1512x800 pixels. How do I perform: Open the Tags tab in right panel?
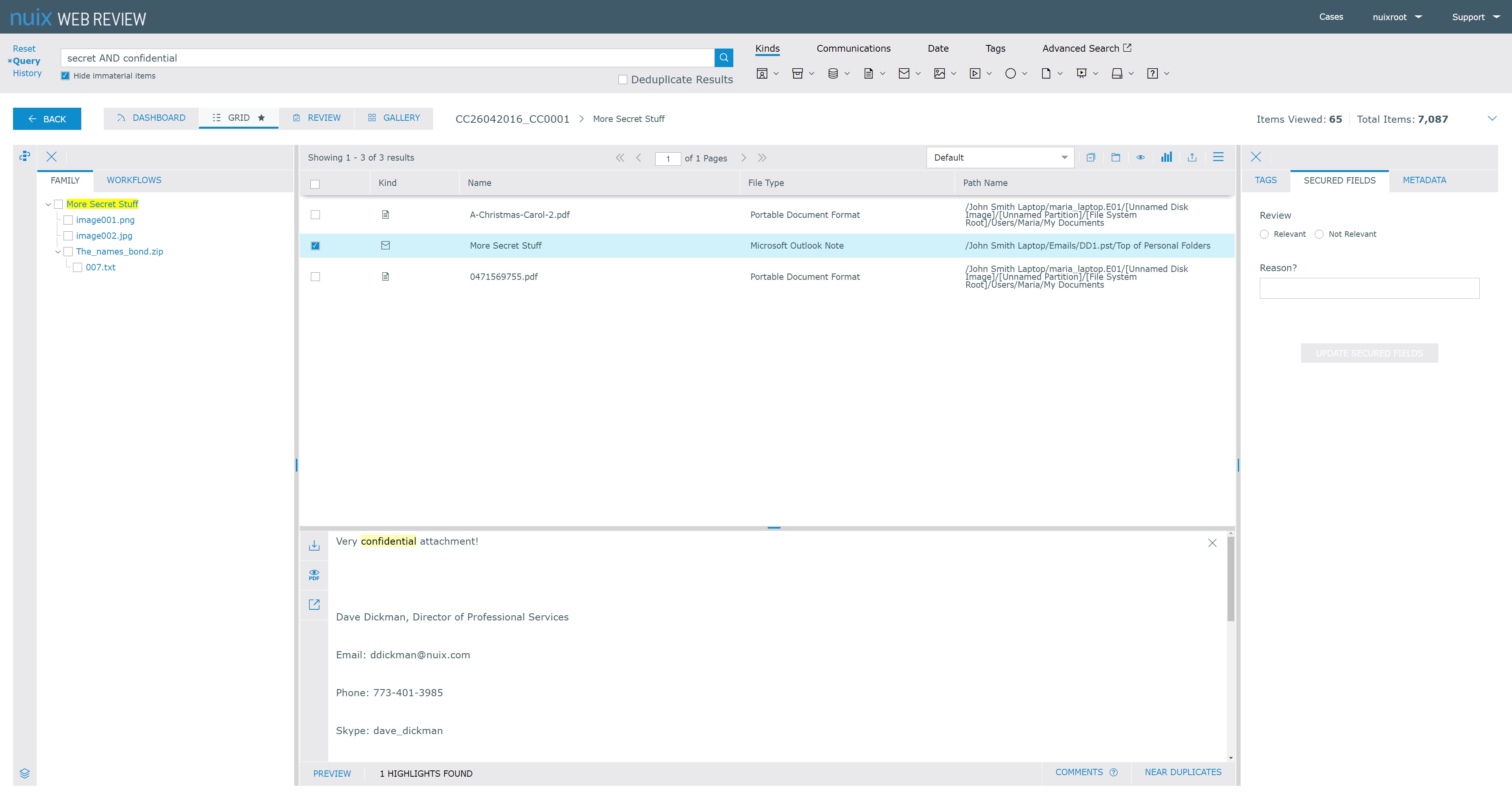coord(1265,180)
